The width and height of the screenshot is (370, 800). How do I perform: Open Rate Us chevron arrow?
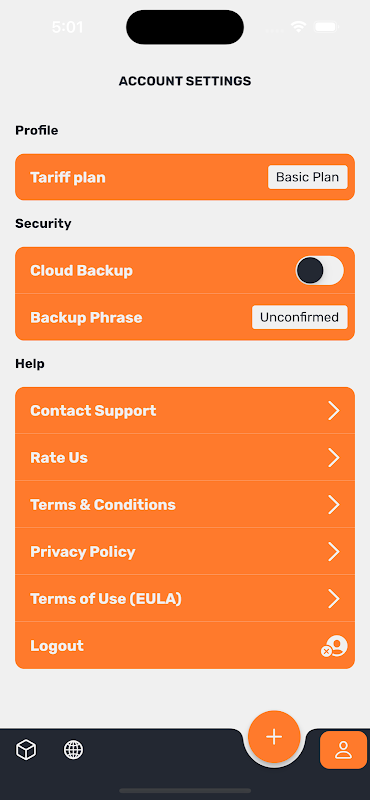(x=334, y=458)
